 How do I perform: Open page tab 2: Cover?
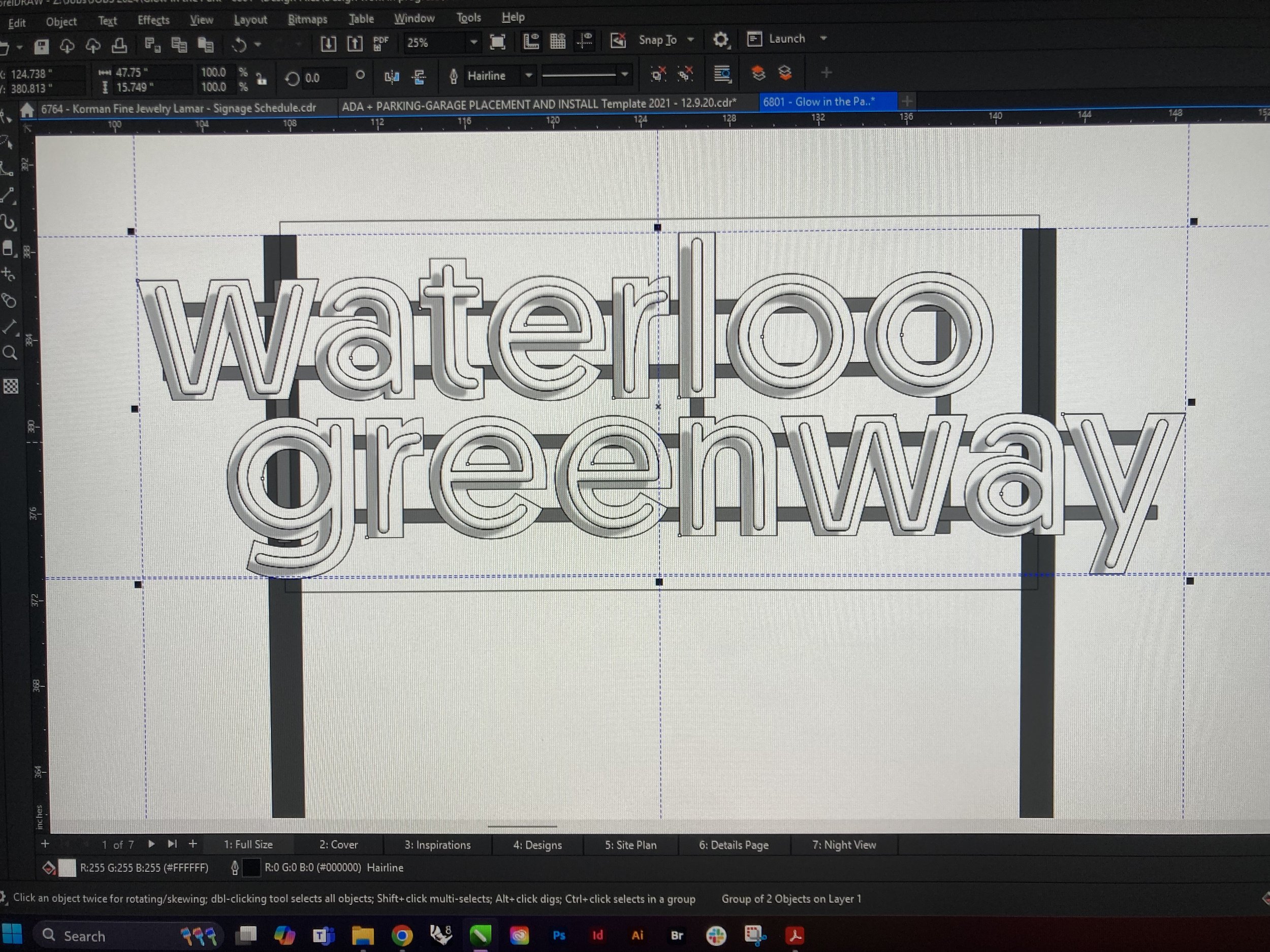tap(338, 845)
